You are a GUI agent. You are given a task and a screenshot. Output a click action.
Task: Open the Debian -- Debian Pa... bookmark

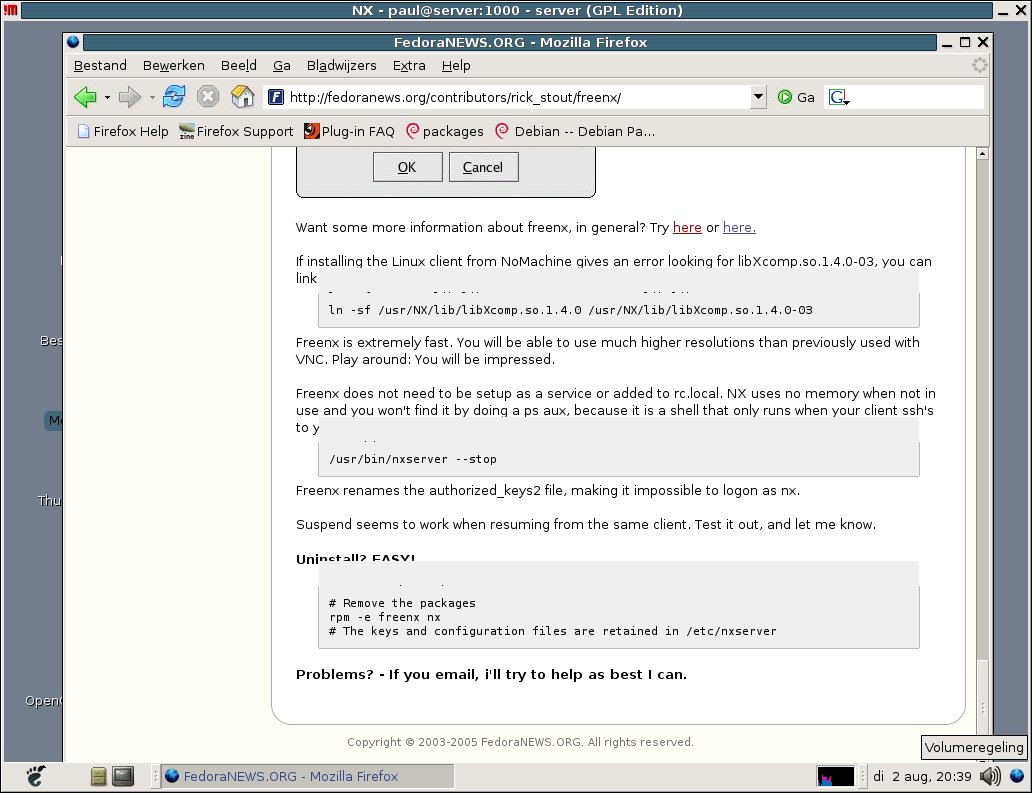point(575,131)
